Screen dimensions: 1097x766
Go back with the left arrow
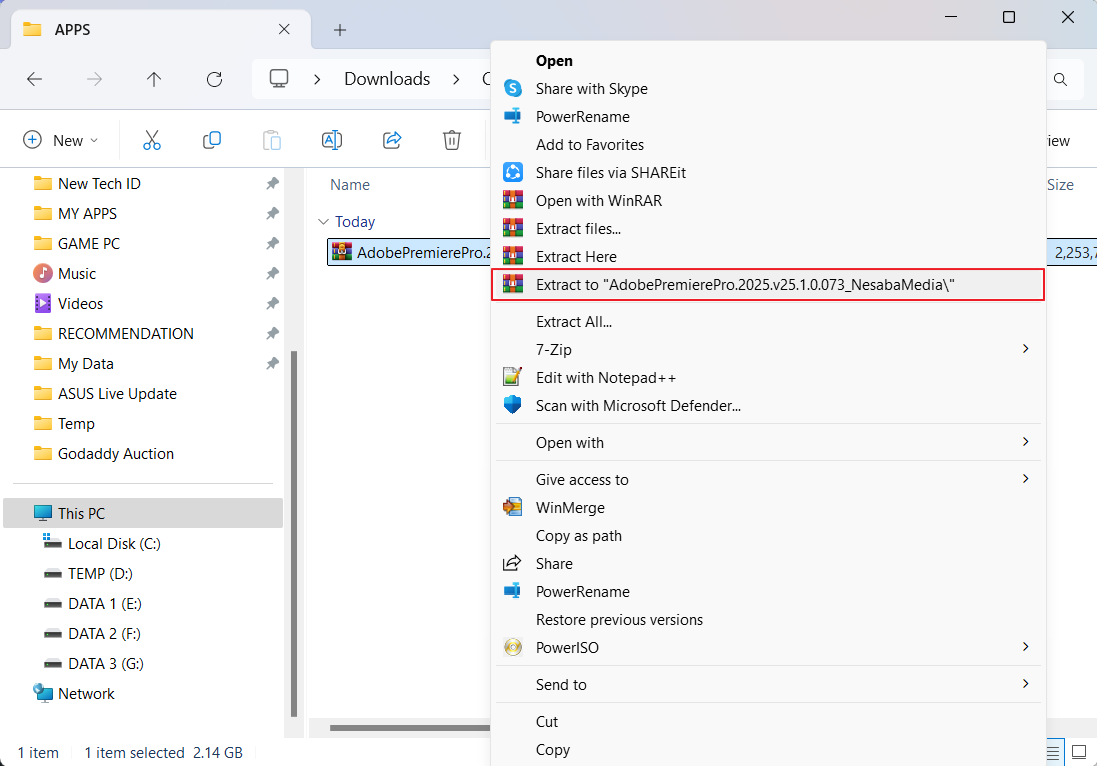[x=34, y=79]
